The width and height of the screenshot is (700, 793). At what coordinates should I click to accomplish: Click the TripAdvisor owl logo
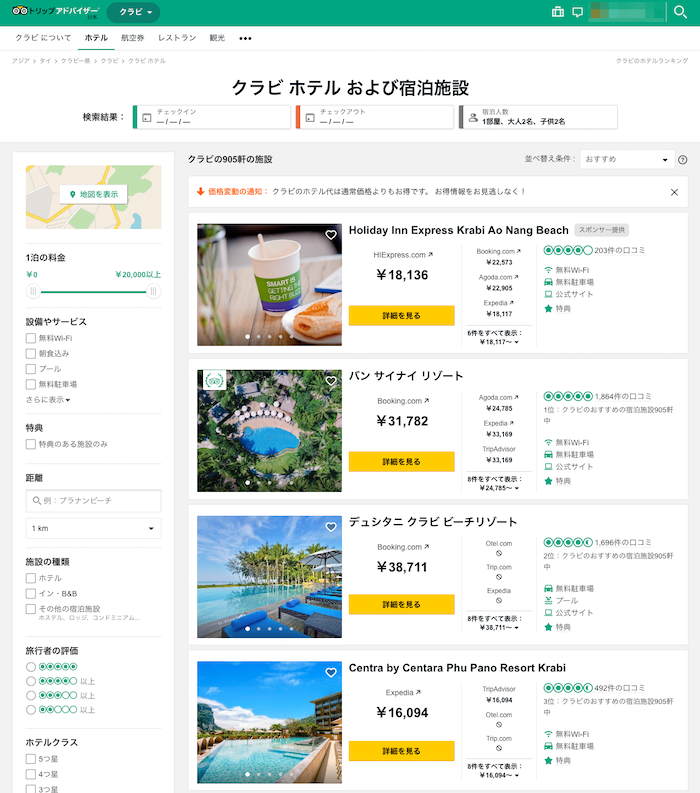coord(20,11)
